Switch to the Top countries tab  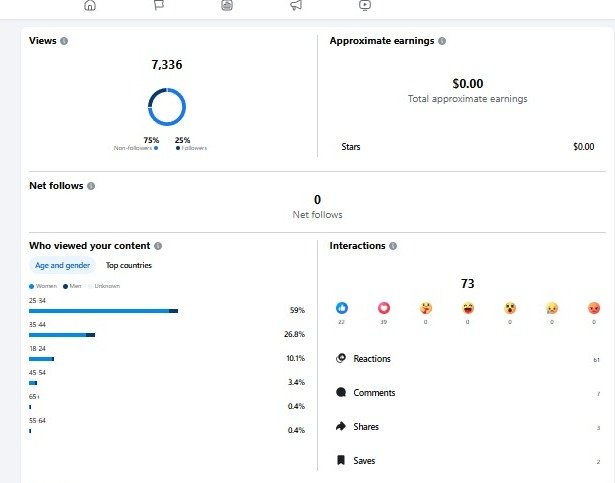coord(129,266)
